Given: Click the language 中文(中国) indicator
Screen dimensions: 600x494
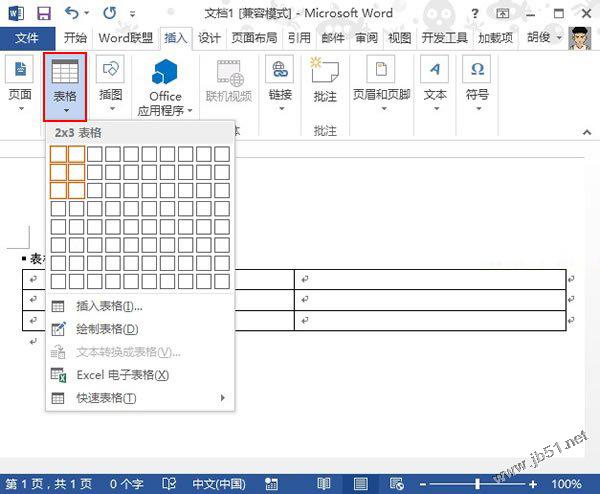Looking at the screenshot, I should point(218,484).
